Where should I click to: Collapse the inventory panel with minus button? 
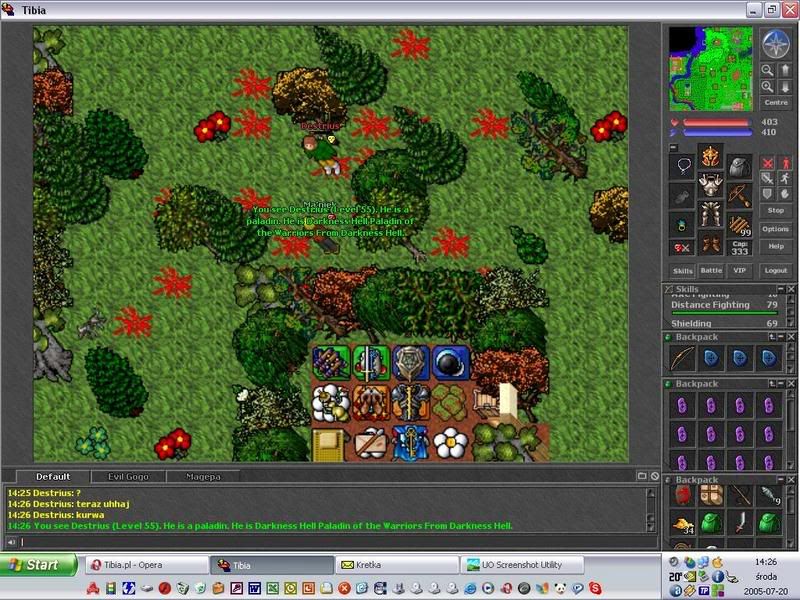(x=673, y=147)
